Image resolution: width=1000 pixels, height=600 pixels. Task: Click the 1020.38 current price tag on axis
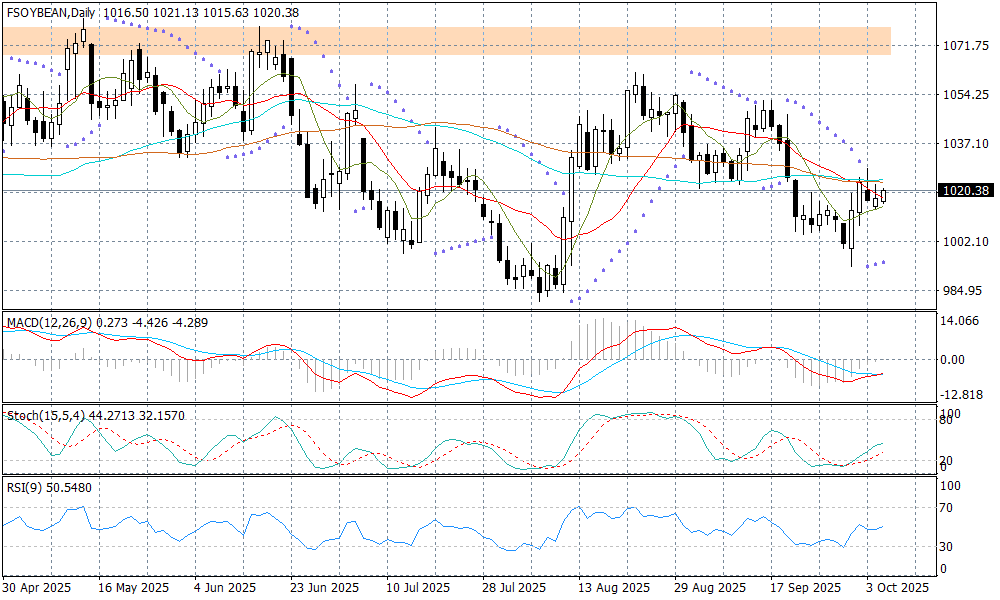965,191
